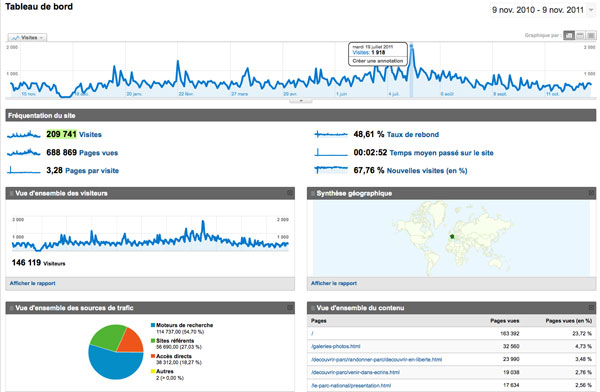This screenshot has width=600, height=392.
Task: Open the / root page link
Action: point(312,333)
